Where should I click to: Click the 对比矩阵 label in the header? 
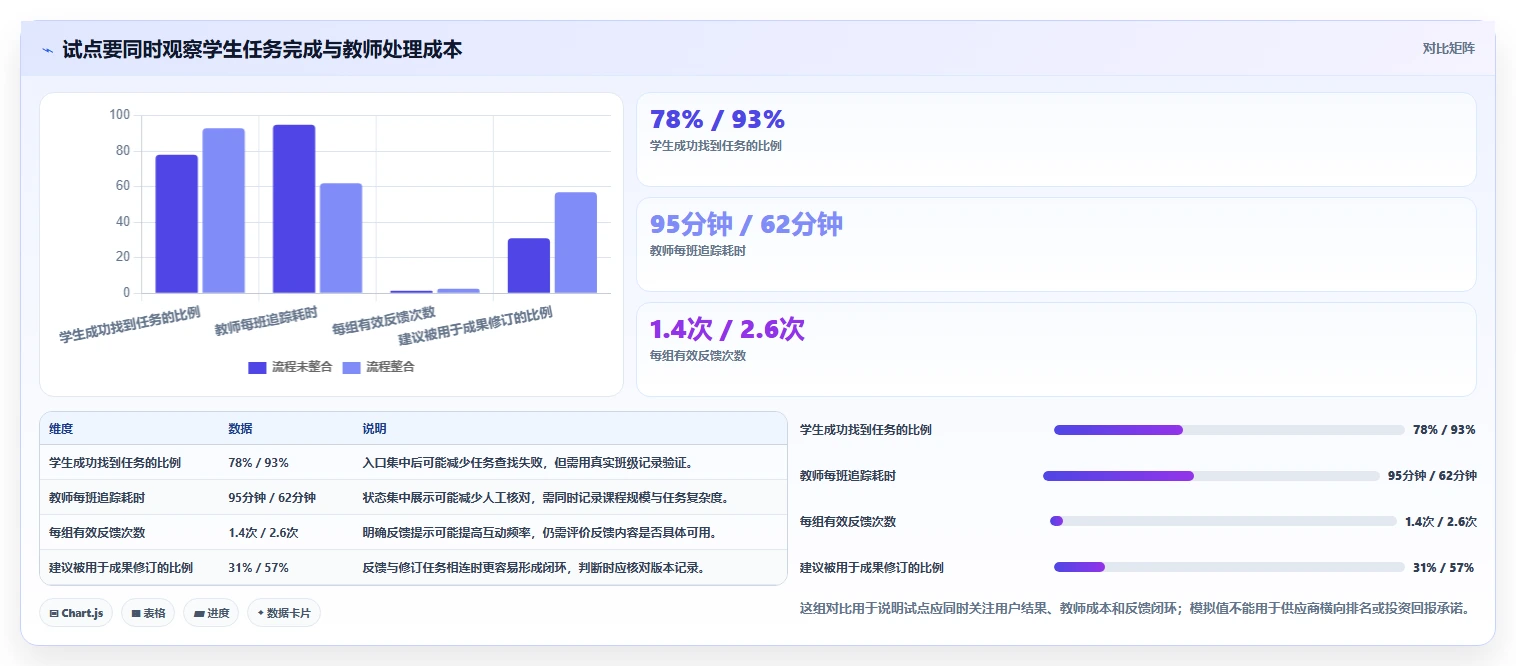1448,48
